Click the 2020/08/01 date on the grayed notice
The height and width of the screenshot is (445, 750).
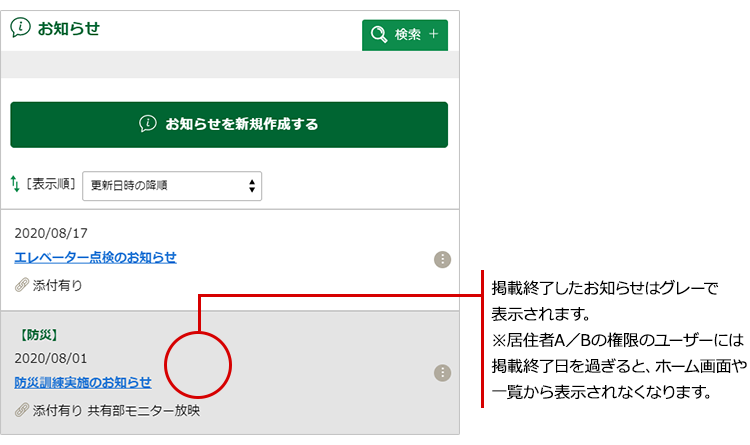pos(51,357)
